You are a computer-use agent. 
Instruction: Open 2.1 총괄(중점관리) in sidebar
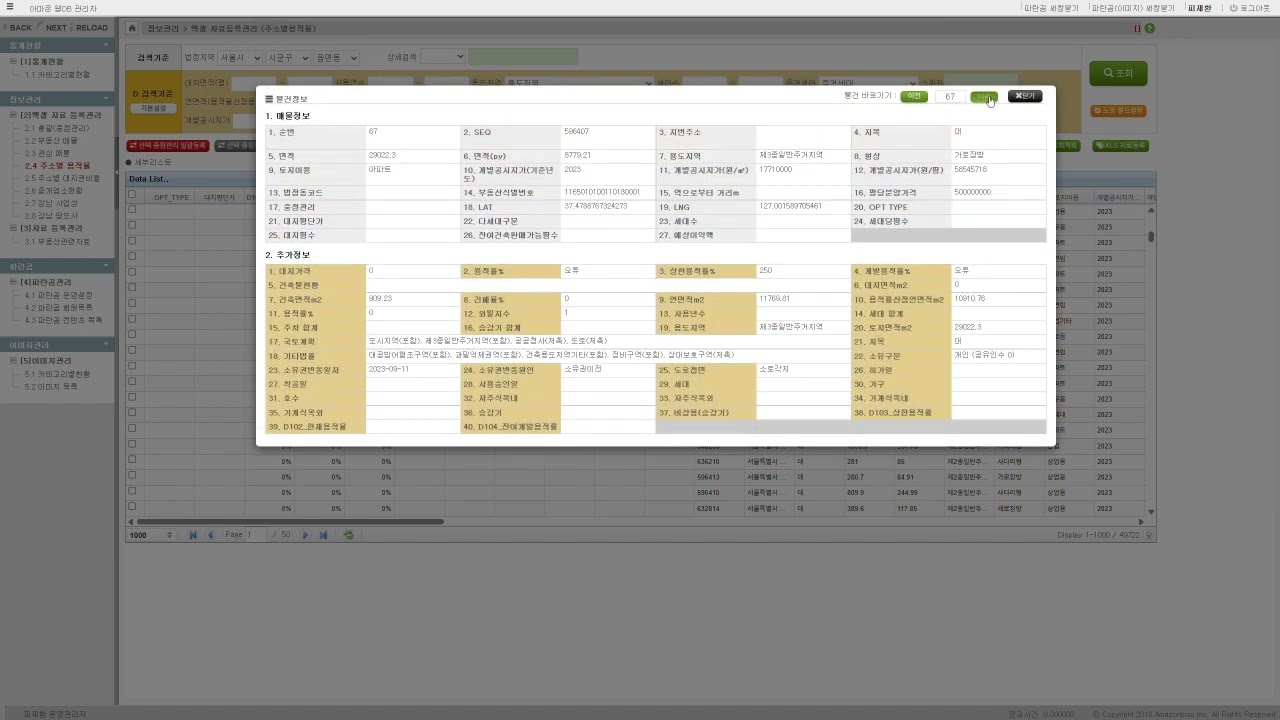click(56, 128)
